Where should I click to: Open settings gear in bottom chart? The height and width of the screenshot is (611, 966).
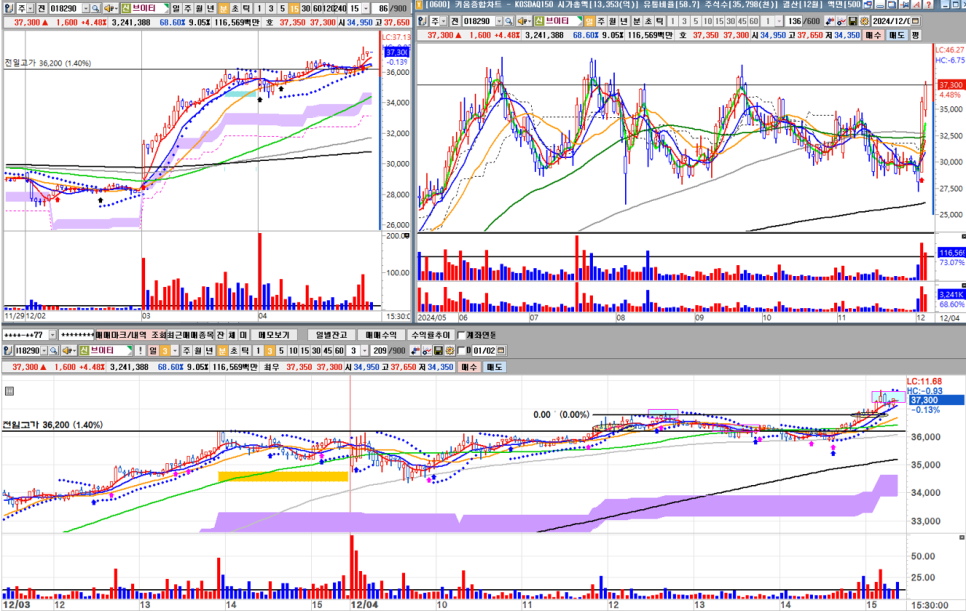click(450, 350)
